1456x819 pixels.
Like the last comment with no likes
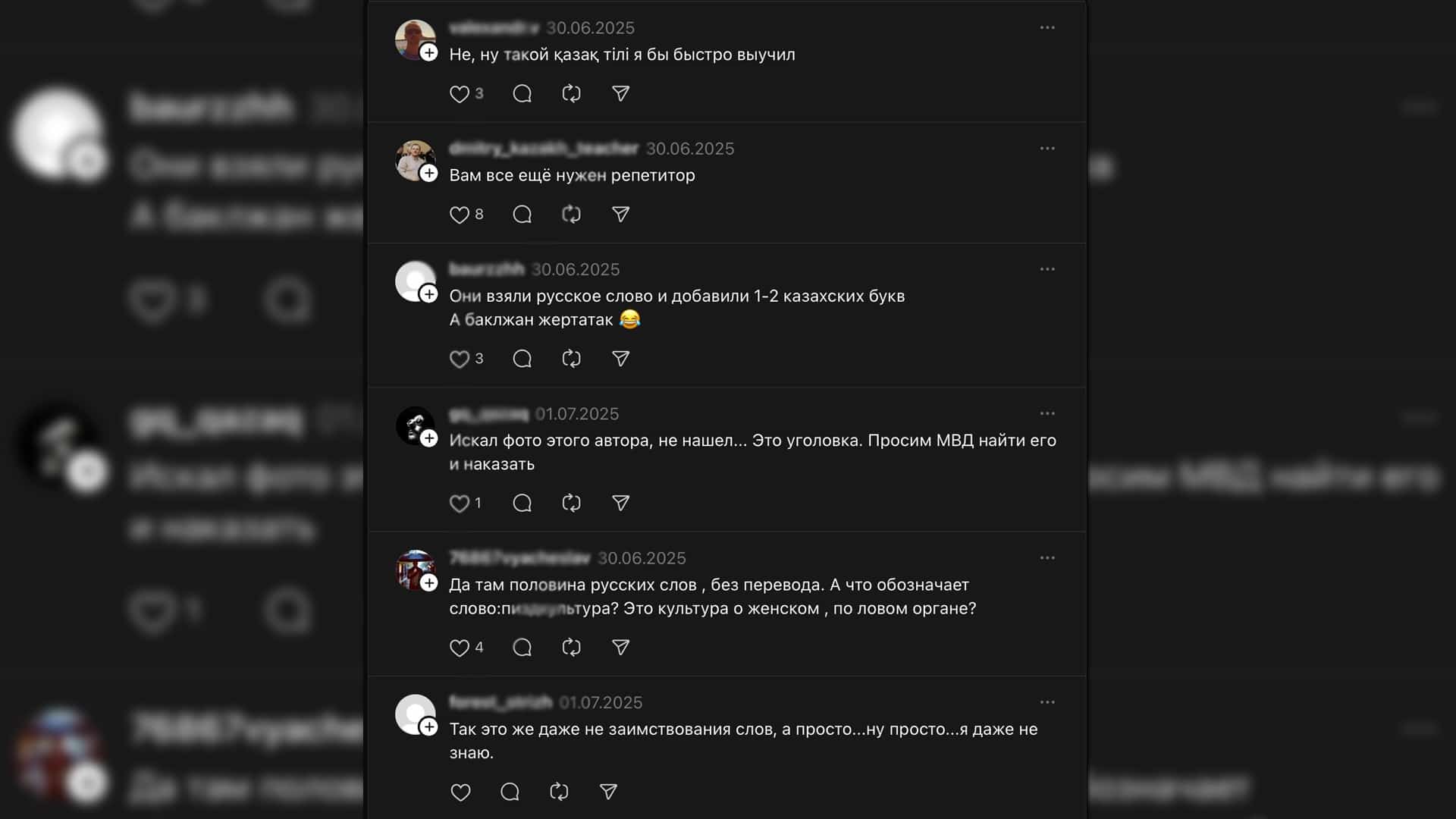[x=460, y=792]
